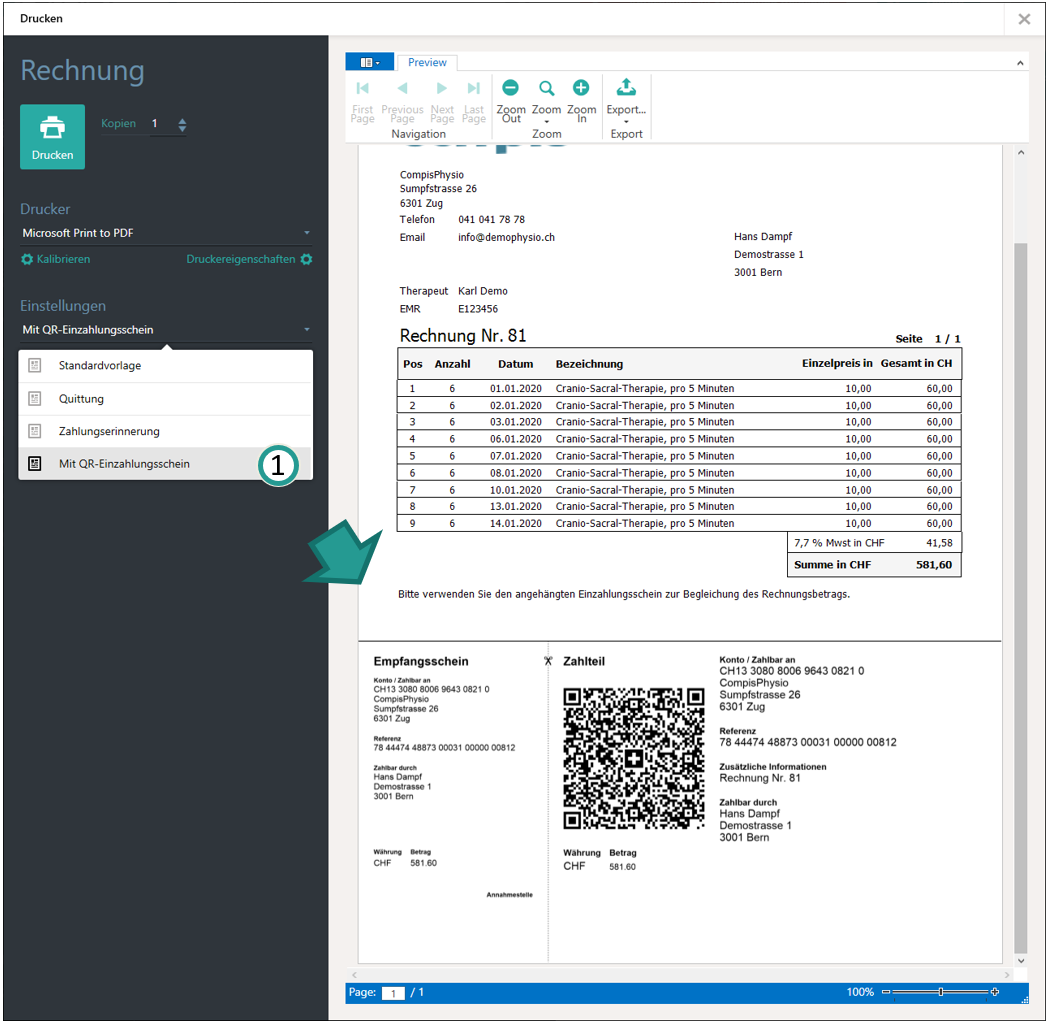The height and width of the screenshot is (1022, 1049).
Task: Select the Zoom In tool
Action: point(581,100)
